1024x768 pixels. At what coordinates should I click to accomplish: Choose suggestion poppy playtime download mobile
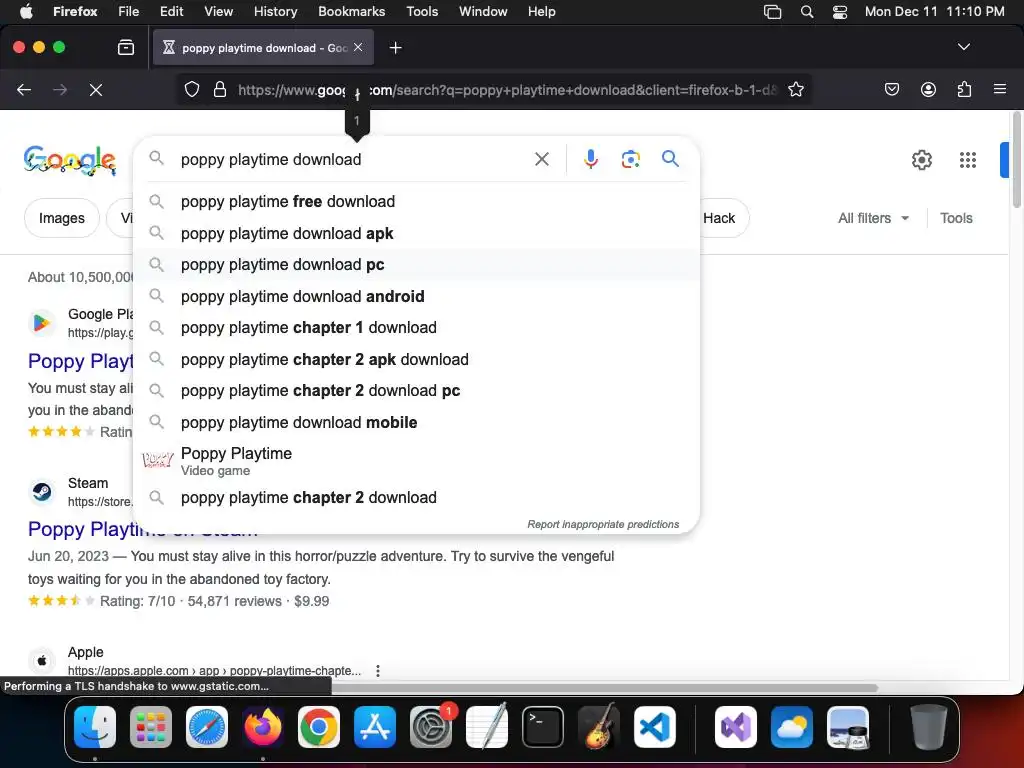click(417, 423)
